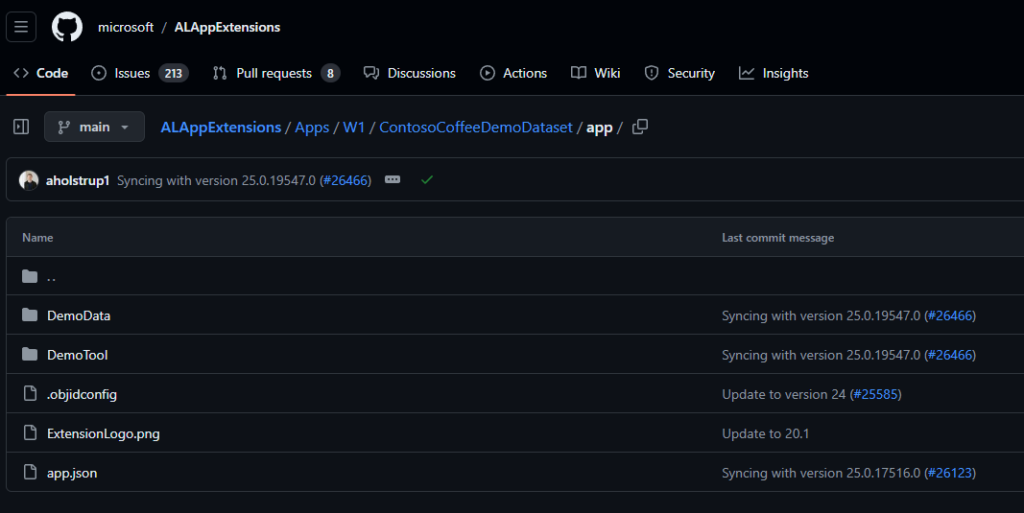The width and height of the screenshot is (1024, 513).
Task: Go up to the parent directory ..
Action: (51, 277)
